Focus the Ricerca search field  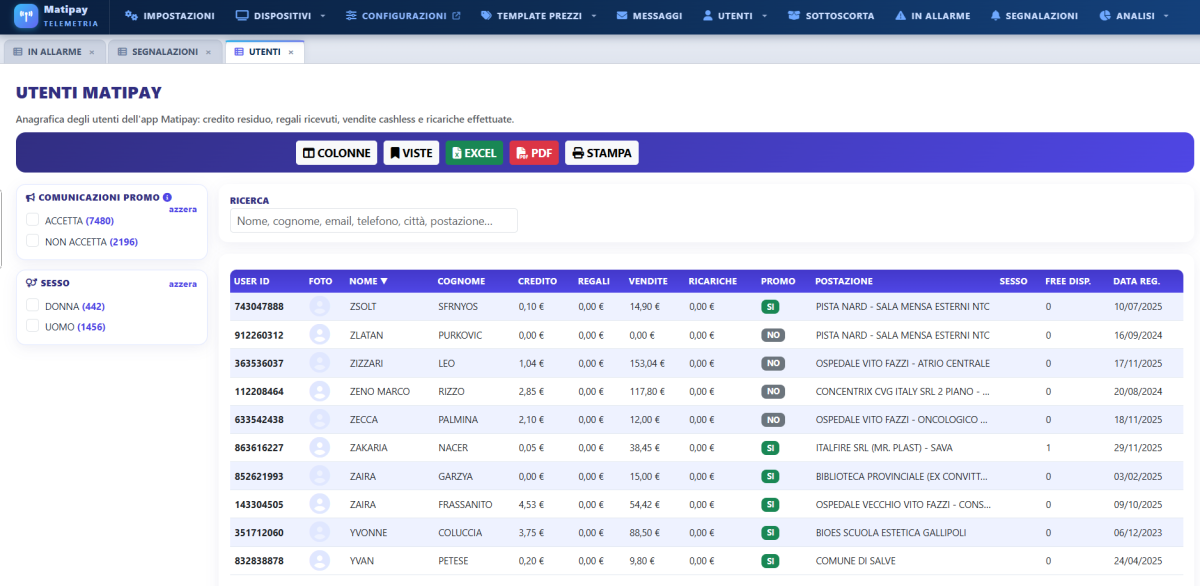pos(374,221)
